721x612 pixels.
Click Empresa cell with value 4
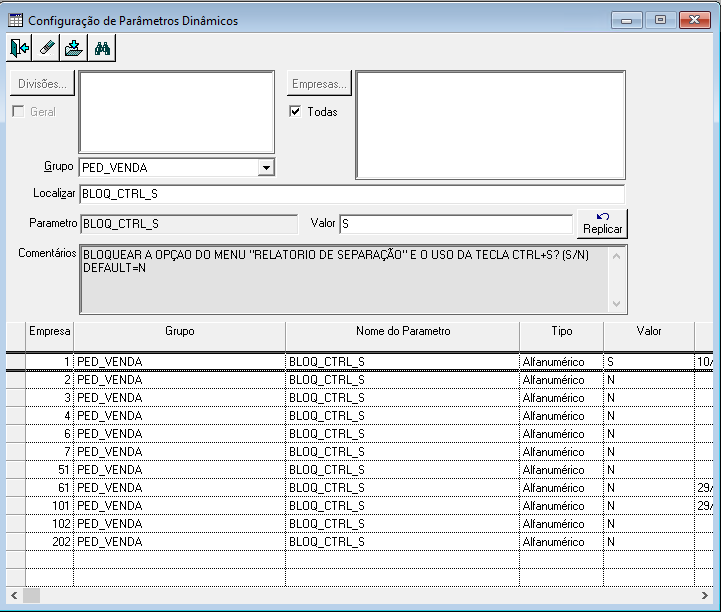pos(50,416)
